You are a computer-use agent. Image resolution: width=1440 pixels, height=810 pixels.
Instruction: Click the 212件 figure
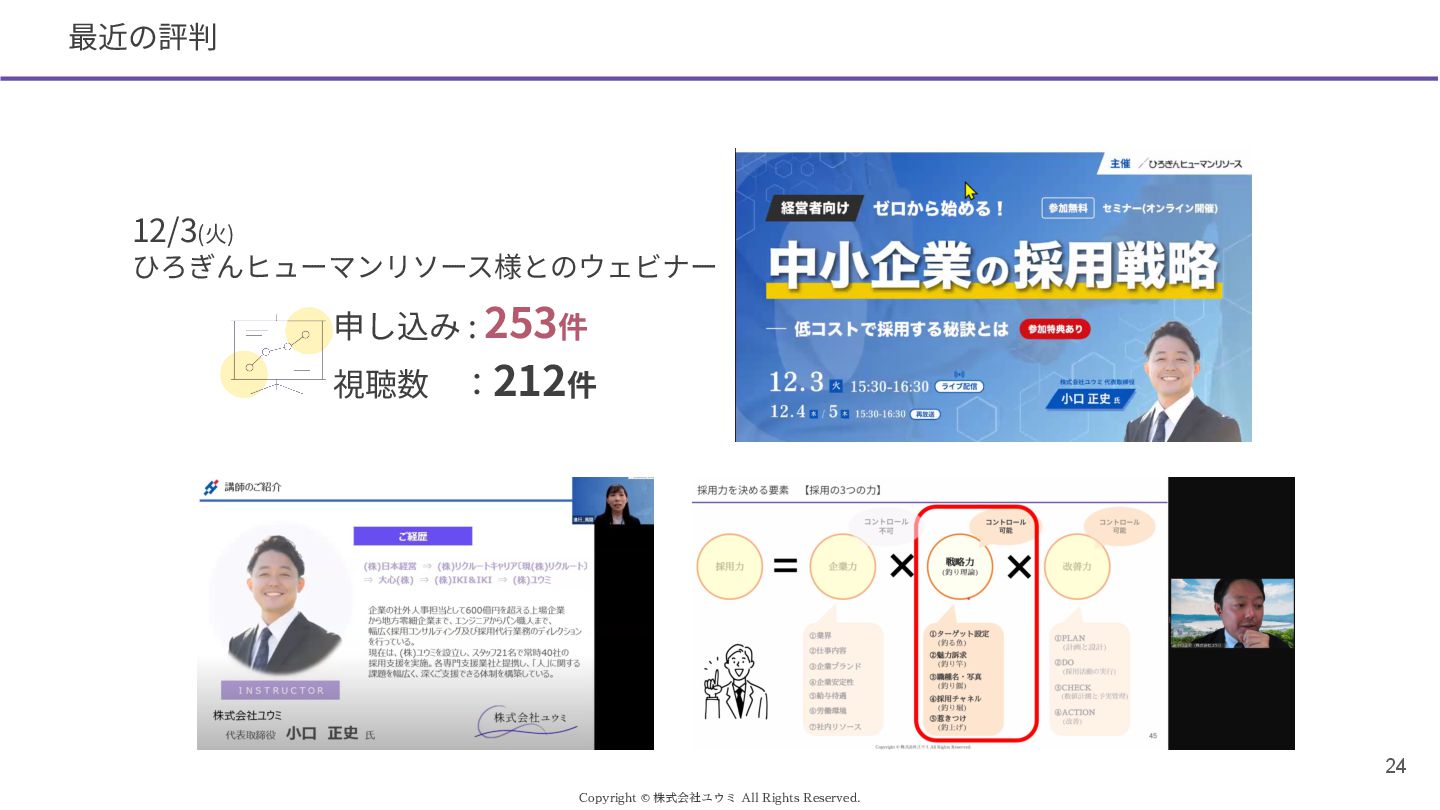coord(544,381)
